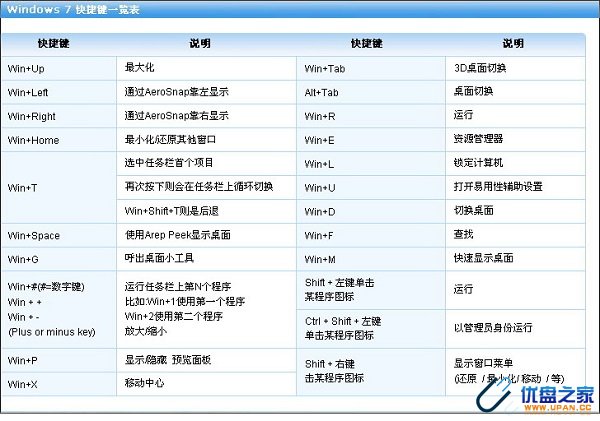The height and width of the screenshot is (421, 600).
Task: Click '运行任务栏上第N个程序' text
Action: [x=178, y=286]
